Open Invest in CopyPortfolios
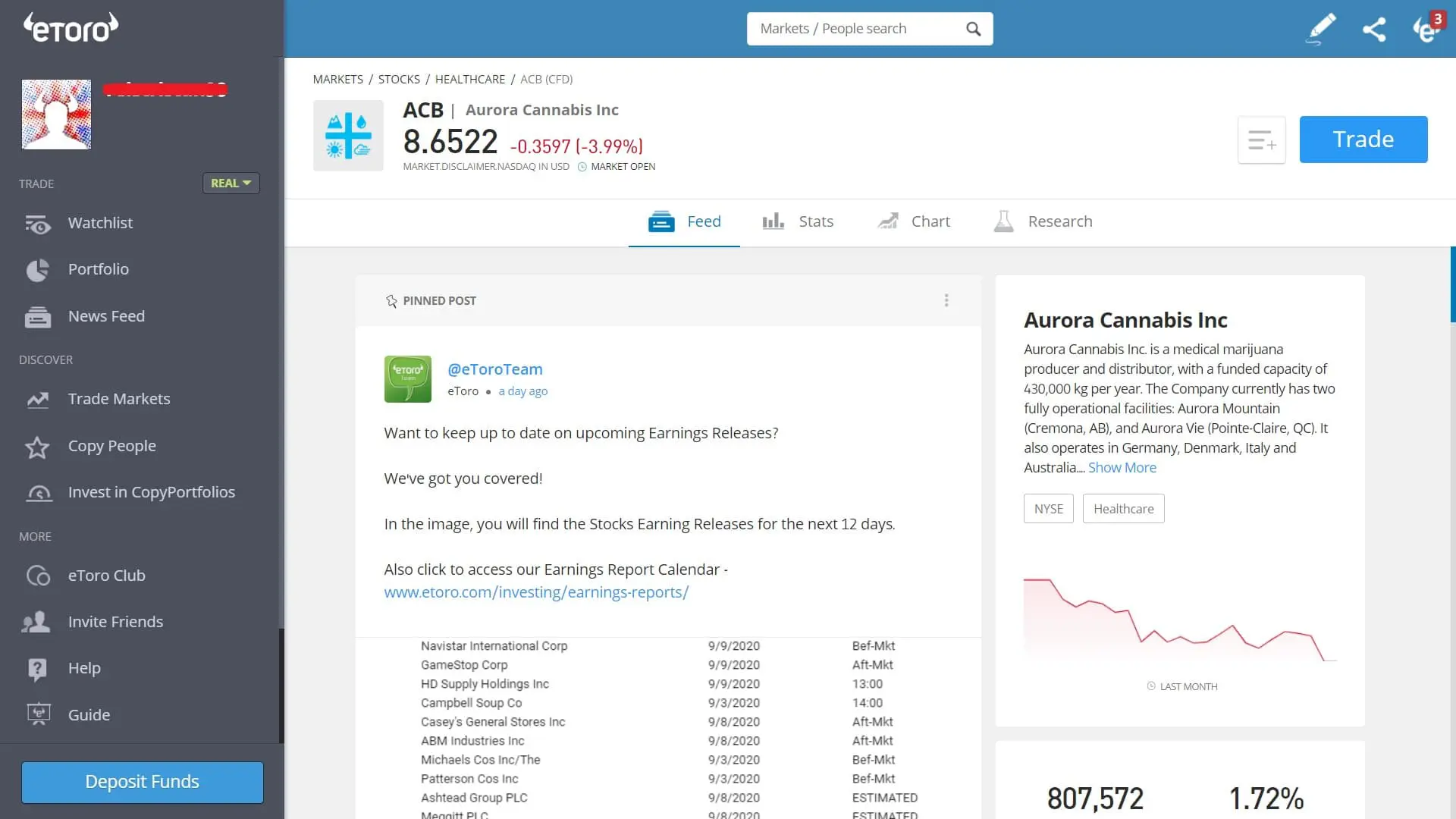The height and width of the screenshot is (819, 1456). pyautogui.click(x=152, y=492)
